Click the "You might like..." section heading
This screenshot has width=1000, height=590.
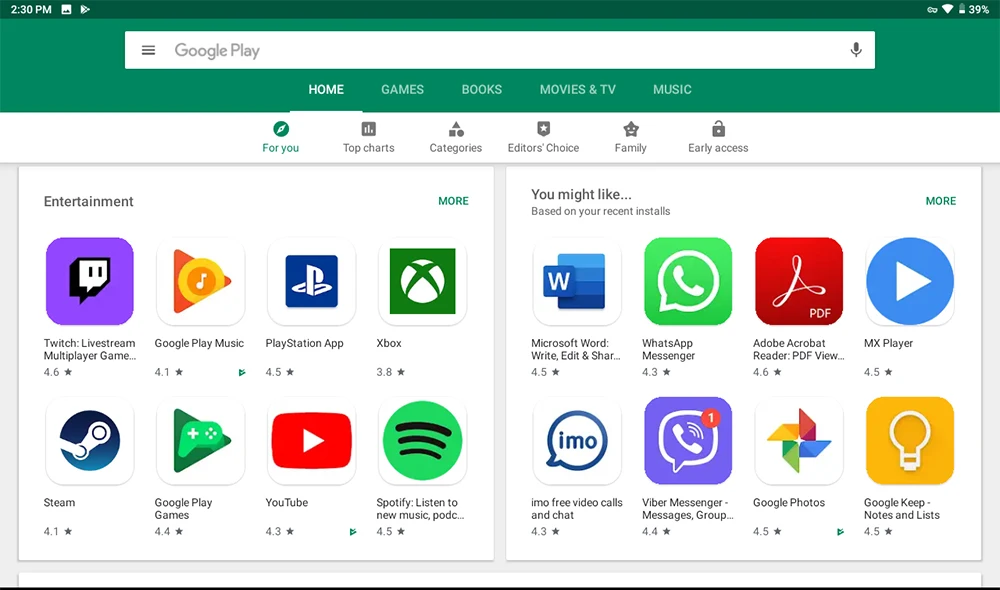[x=581, y=194]
